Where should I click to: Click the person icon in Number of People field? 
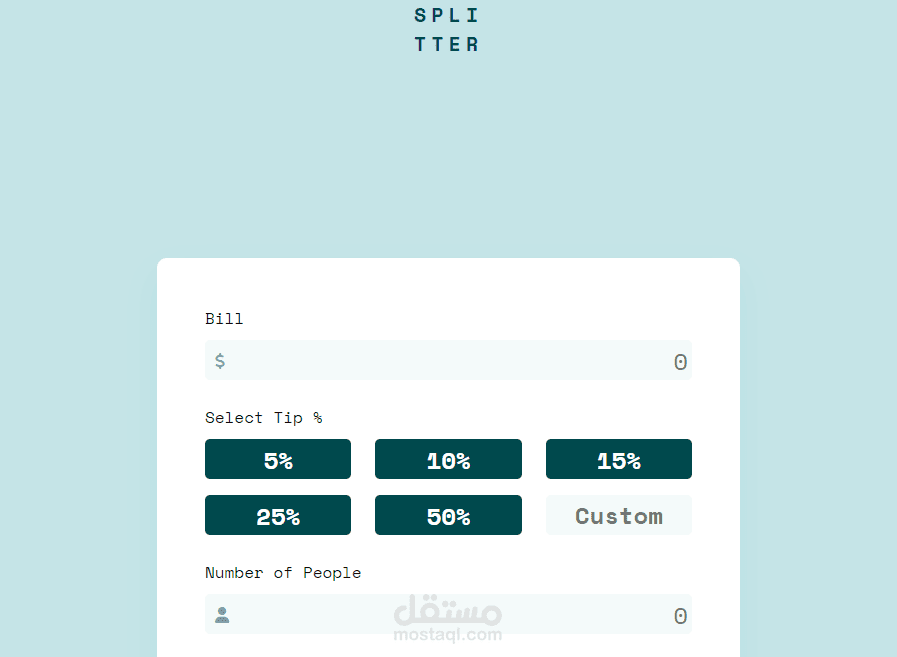[222, 615]
